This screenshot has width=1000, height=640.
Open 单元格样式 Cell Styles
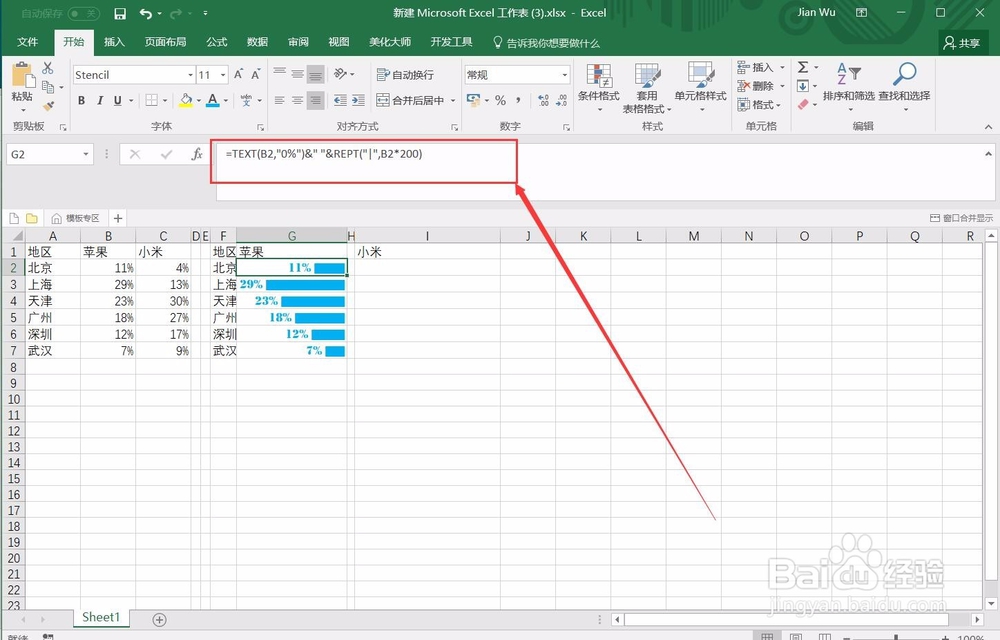coord(700,87)
